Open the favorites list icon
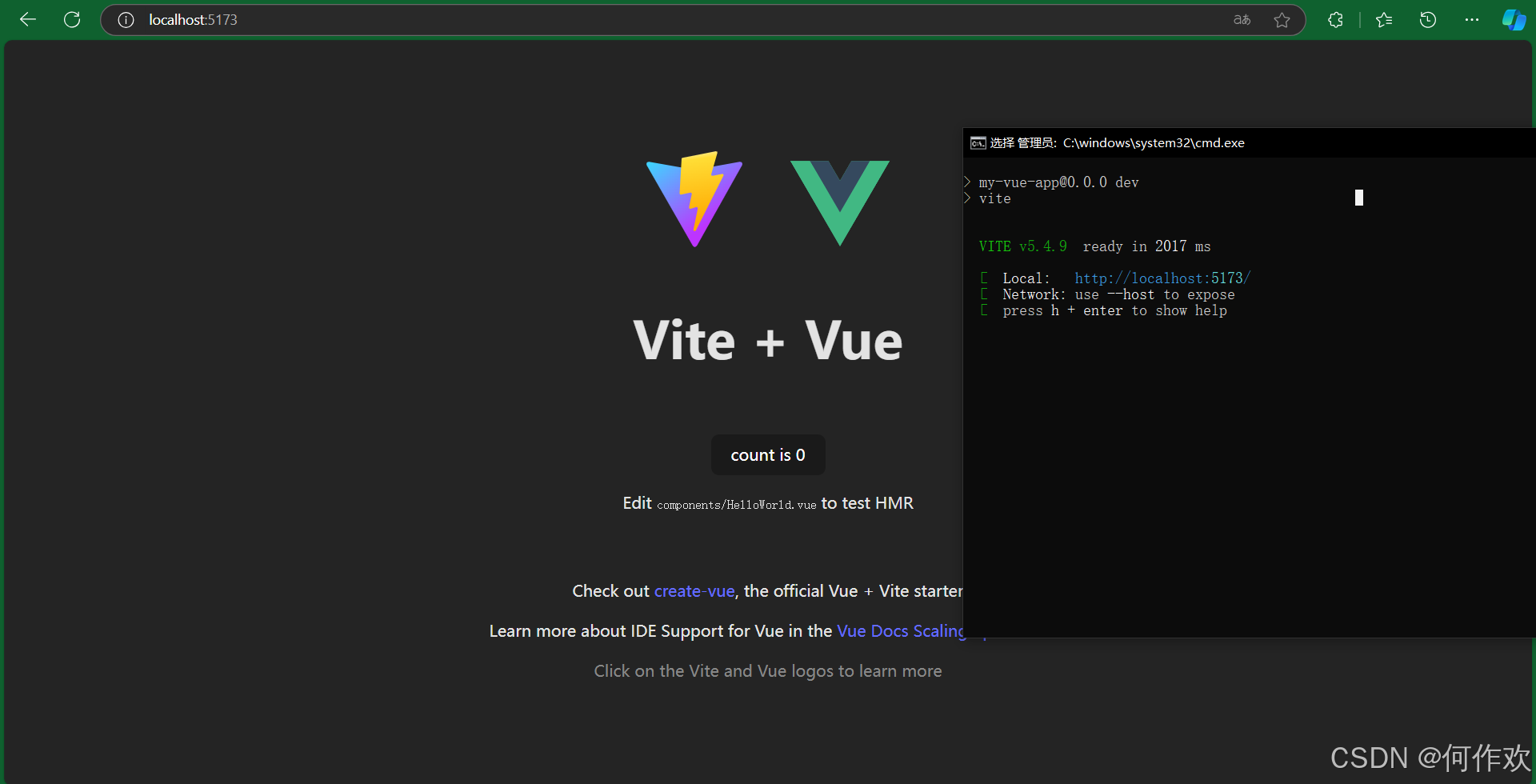This screenshot has width=1536, height=784. pyautogui.click(x=1384, y=20)
